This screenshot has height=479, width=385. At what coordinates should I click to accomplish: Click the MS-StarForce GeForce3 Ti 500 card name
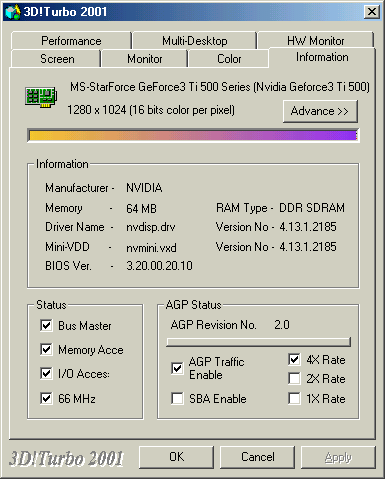[x=220, y=87]
